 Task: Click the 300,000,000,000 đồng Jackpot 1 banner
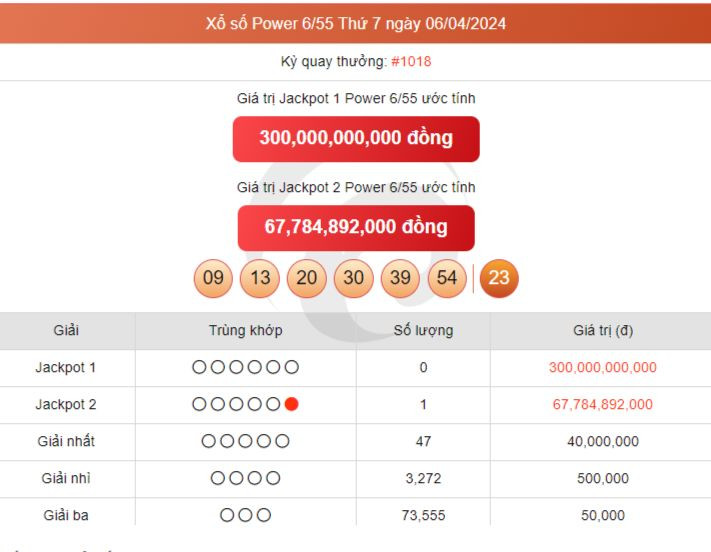pos(355,138)
